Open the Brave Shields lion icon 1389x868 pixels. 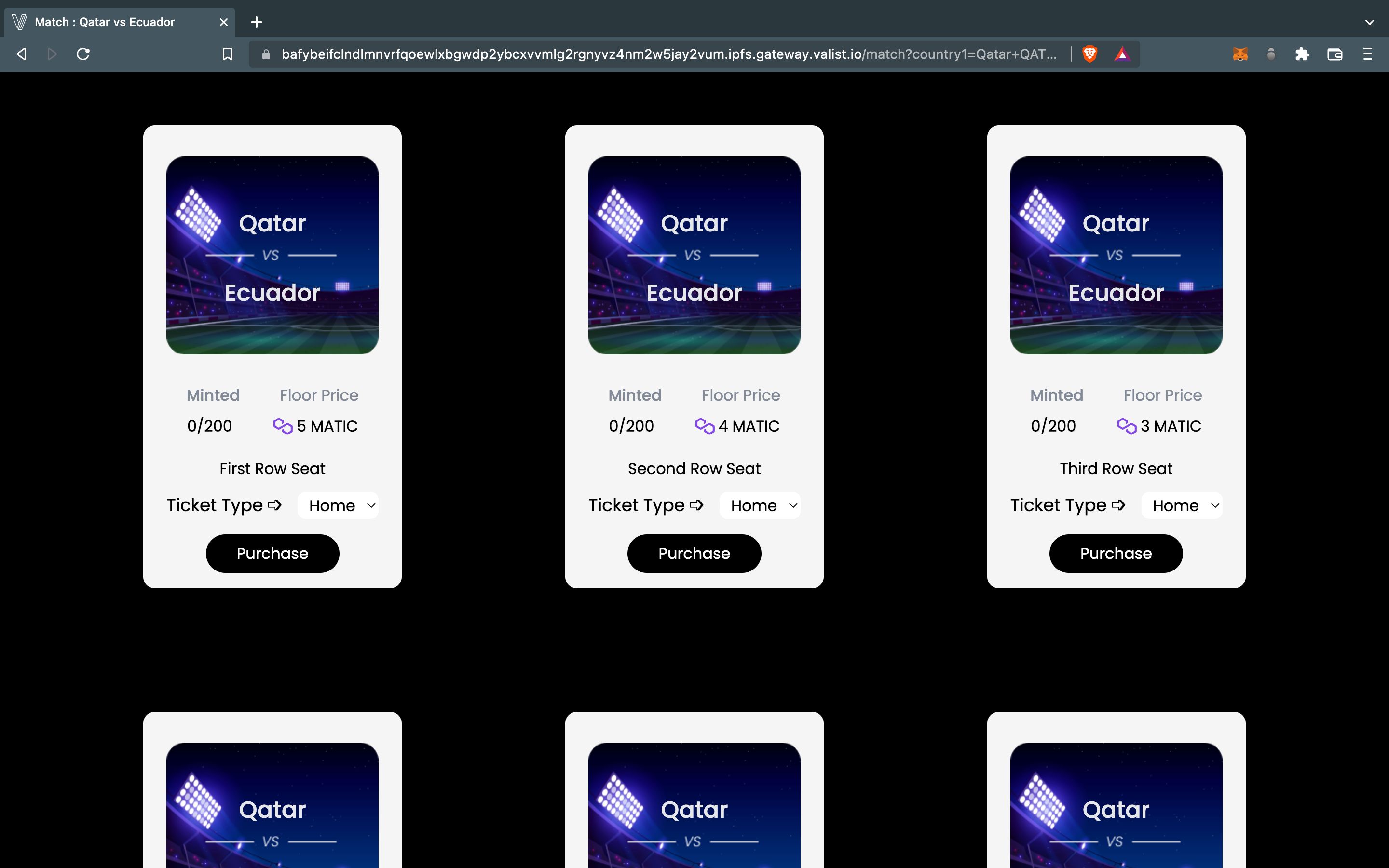point(1090,54)
